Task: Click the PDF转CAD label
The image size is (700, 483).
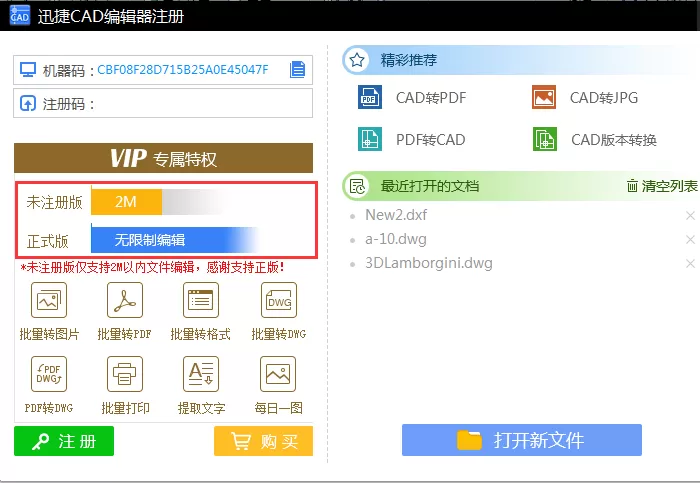Action: 431,140
